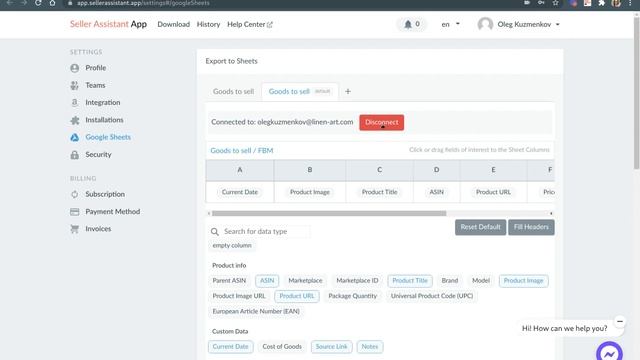Viewport: 640px width, 360px height.
Task: Toggle the Notes chip
Action: (x=370, y=347)
